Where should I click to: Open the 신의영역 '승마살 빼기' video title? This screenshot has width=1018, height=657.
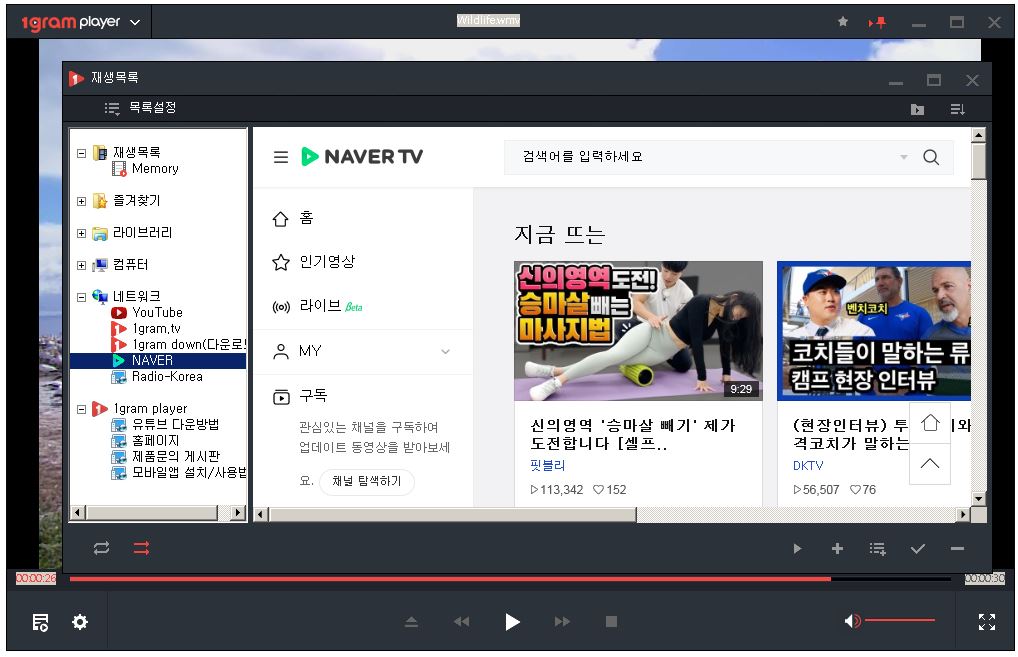(632, 434)
